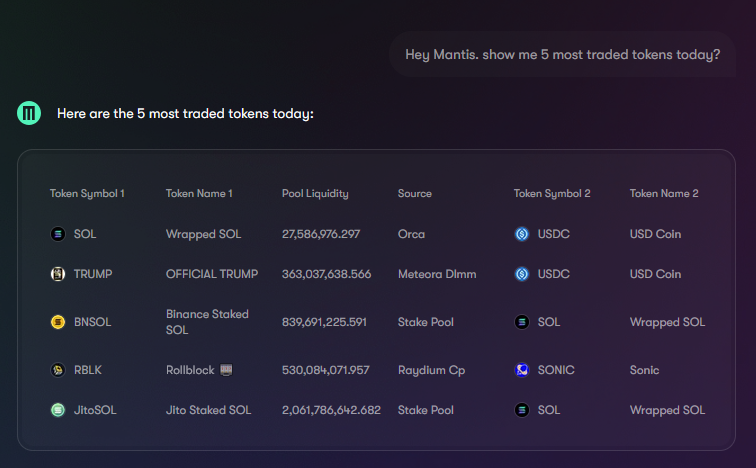
Task: Click the 'SOL' symbol 2 text in BNSOL row
Action: tap(549, 322)
